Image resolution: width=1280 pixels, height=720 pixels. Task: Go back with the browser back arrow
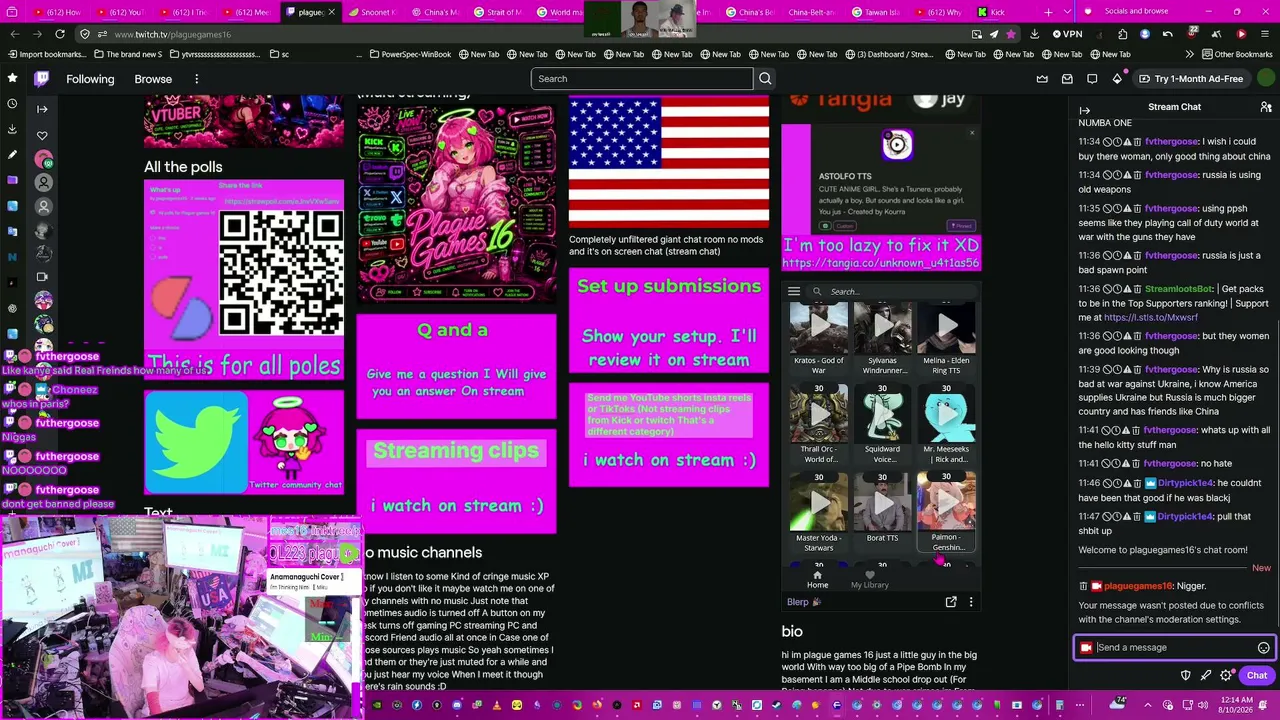(15, 34)
